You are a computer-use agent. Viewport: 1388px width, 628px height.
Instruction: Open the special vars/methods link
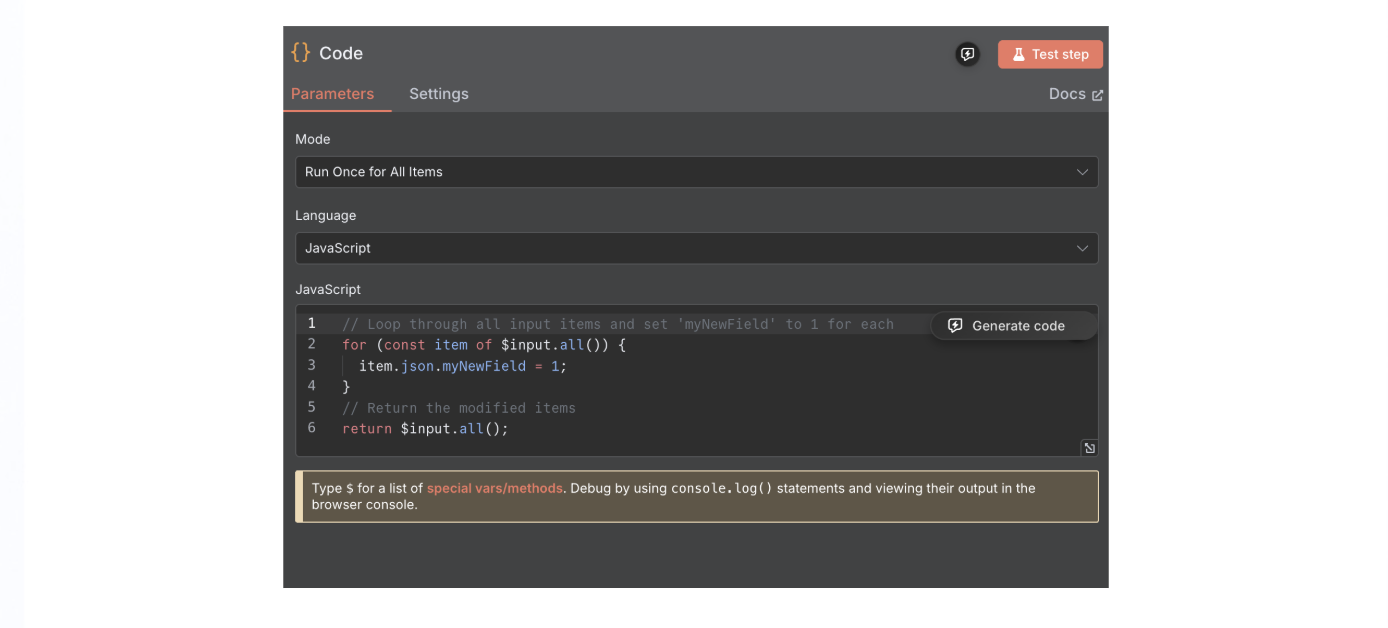(495, 489)
